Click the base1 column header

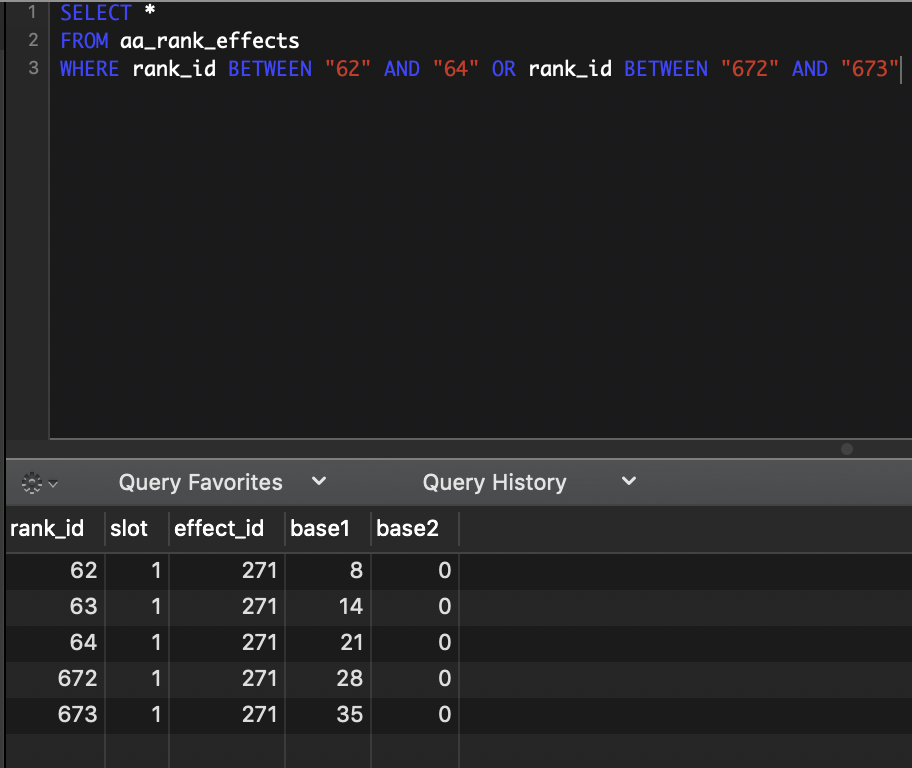click(320, 529)
